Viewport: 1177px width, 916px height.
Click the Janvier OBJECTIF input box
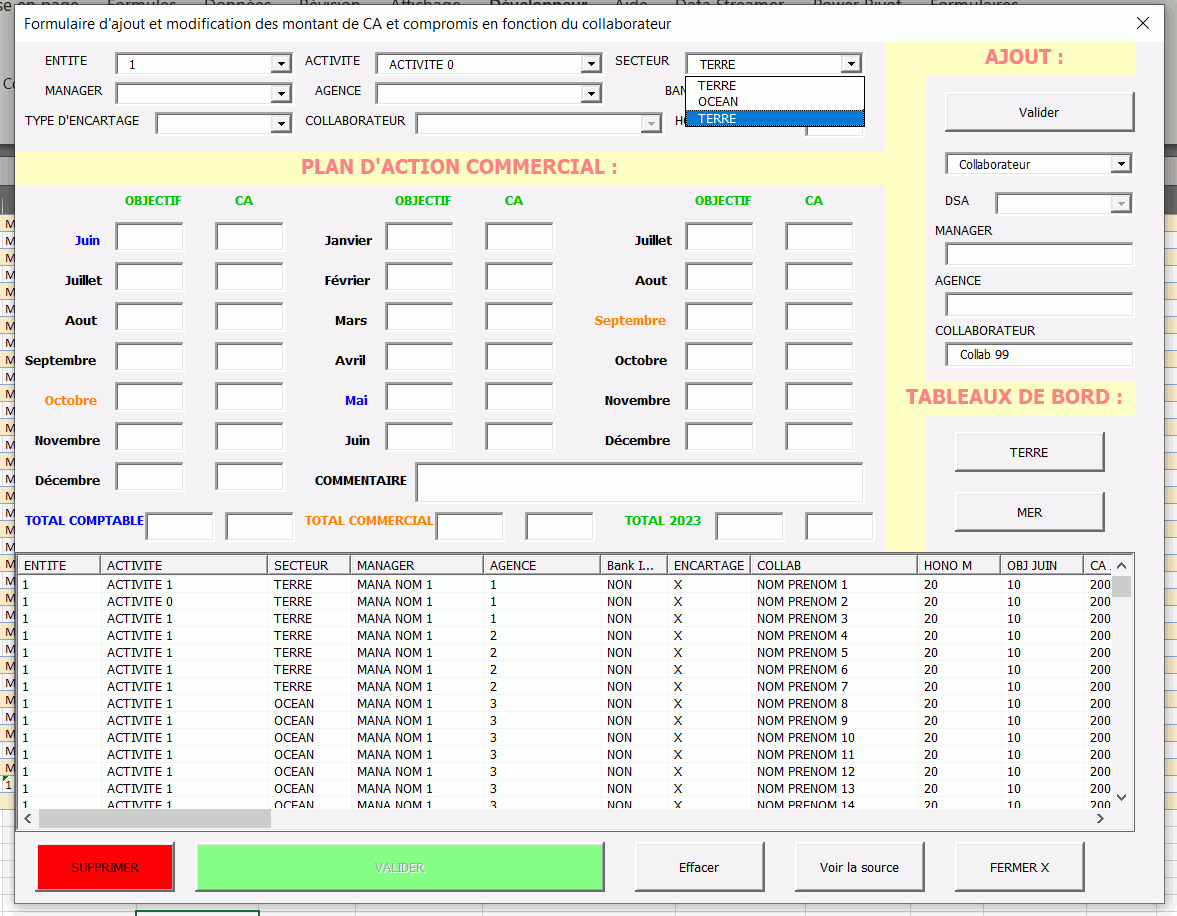[x=419, y=238]
